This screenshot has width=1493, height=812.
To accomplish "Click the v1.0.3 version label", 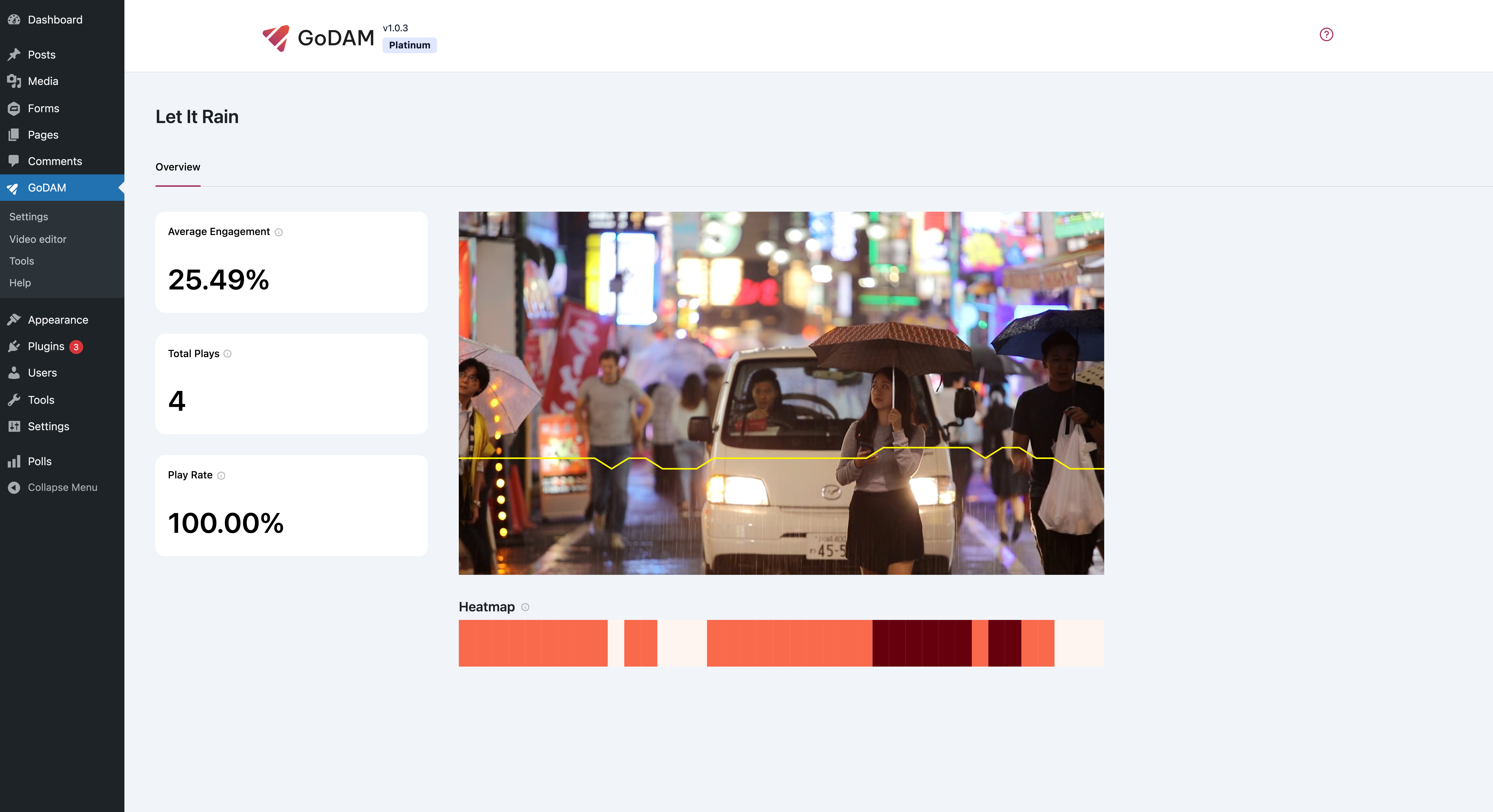I will coord(395,28).
